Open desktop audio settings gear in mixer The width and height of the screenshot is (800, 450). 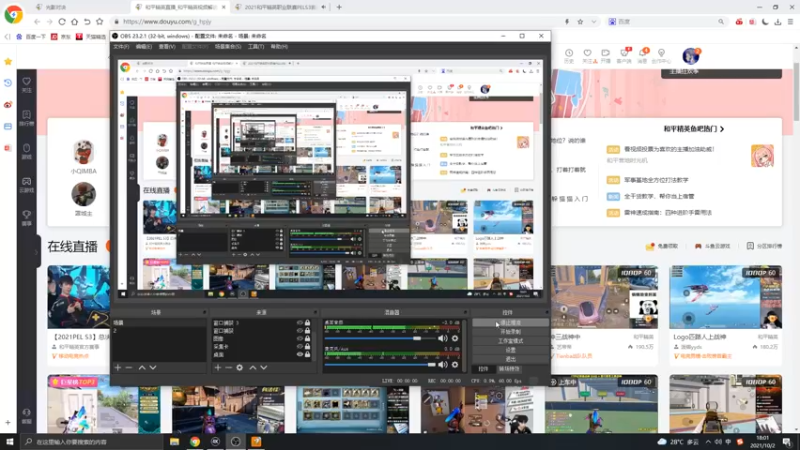[455, 338]
